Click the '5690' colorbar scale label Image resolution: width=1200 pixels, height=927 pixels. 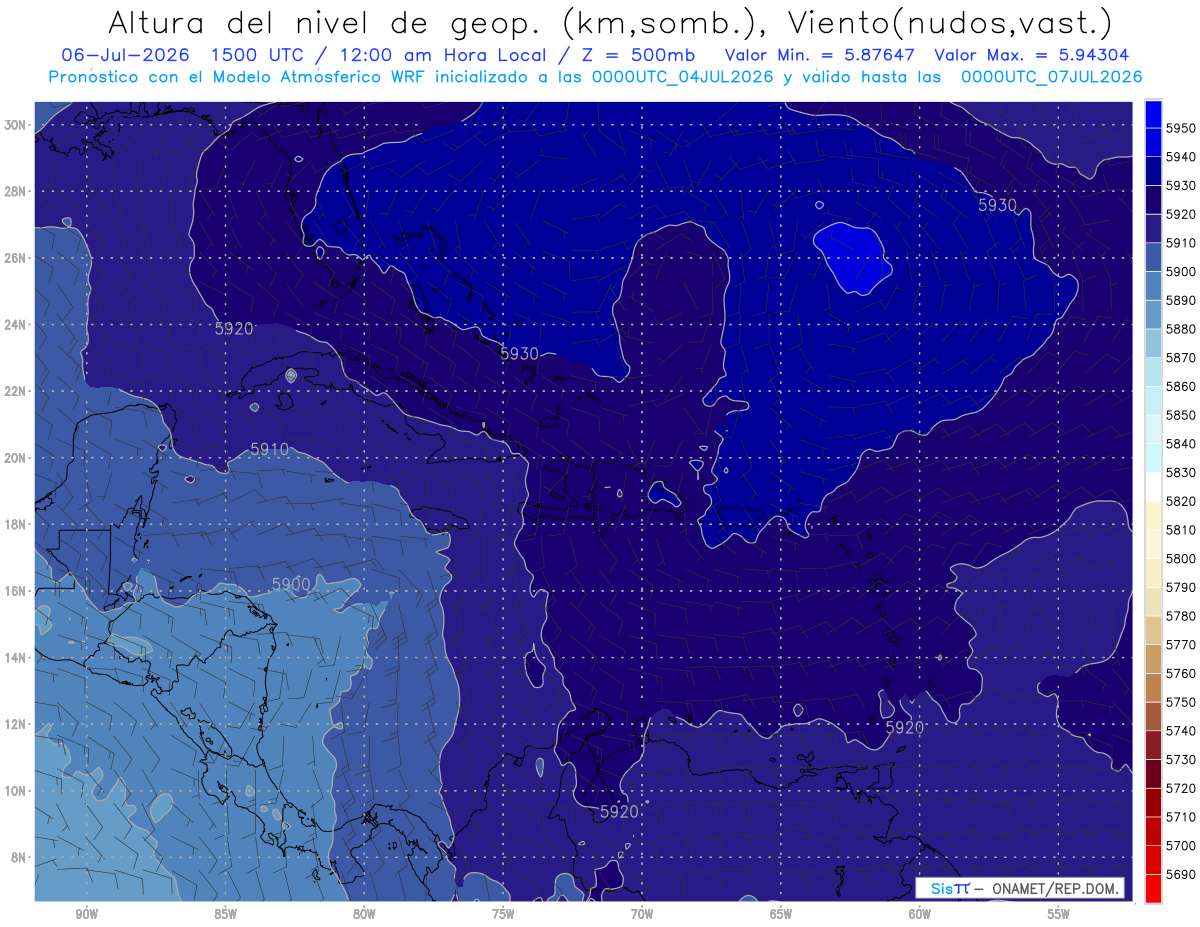(x=1181, y=874)
